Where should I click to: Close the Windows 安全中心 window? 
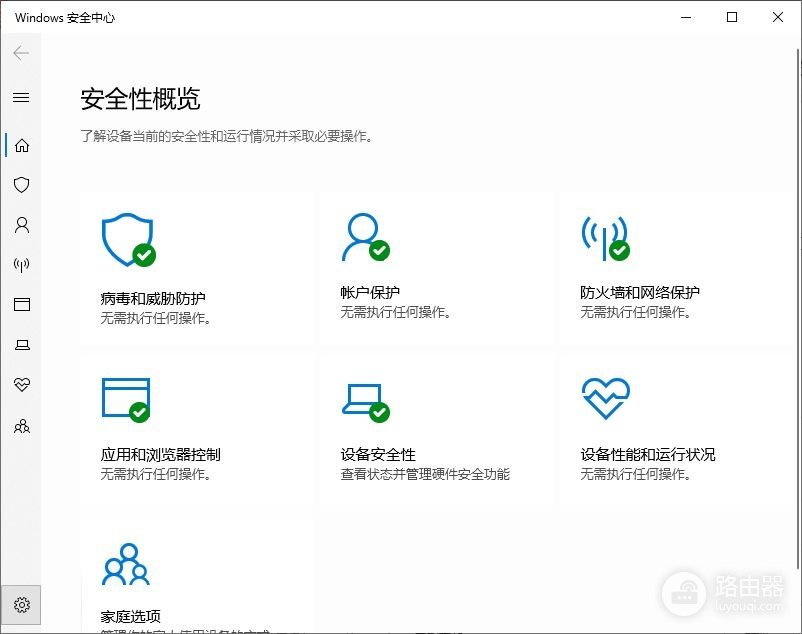pos(778,17)
